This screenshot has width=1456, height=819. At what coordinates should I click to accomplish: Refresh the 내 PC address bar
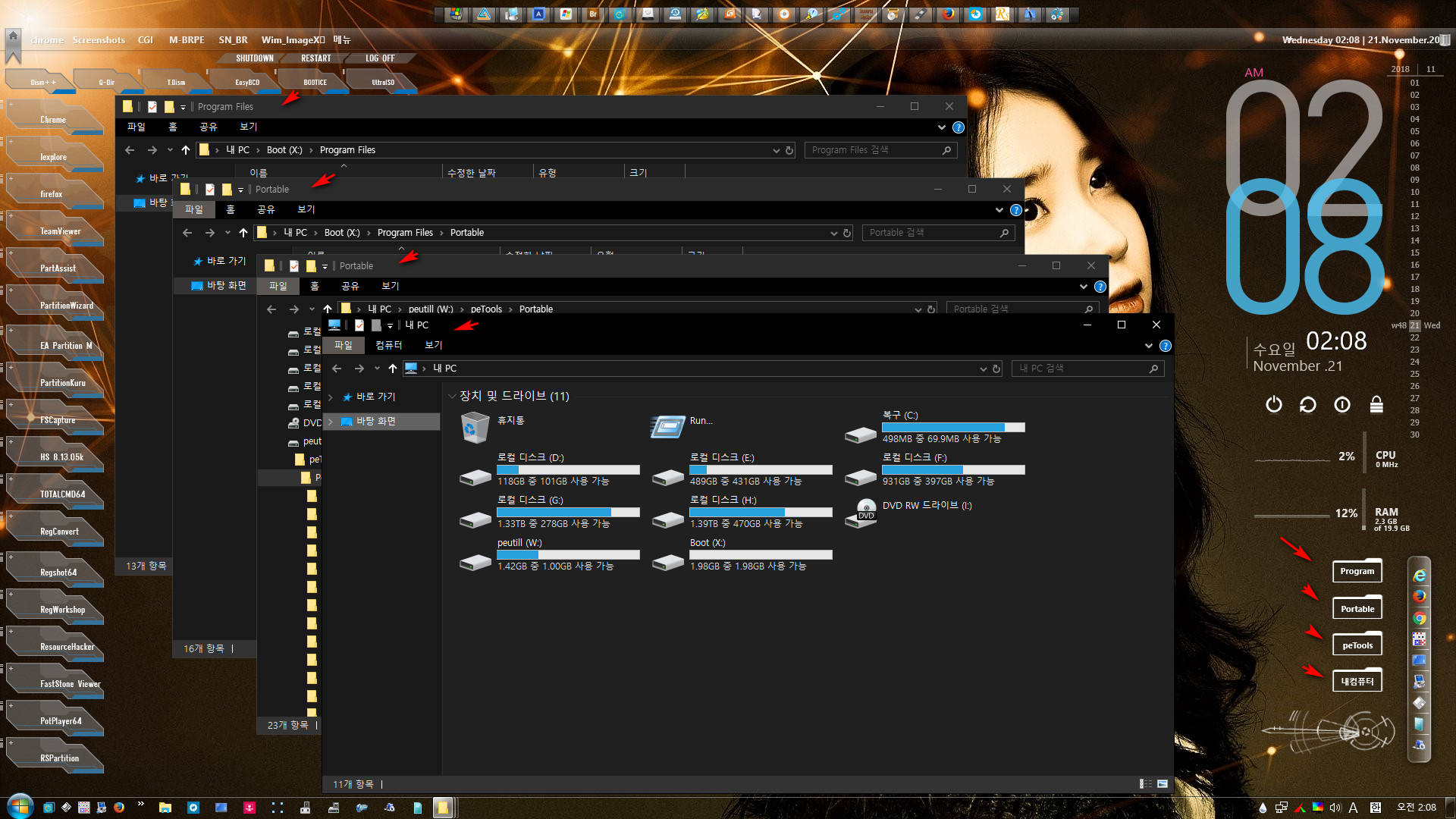pyautogui.click(x=996, y=369)
